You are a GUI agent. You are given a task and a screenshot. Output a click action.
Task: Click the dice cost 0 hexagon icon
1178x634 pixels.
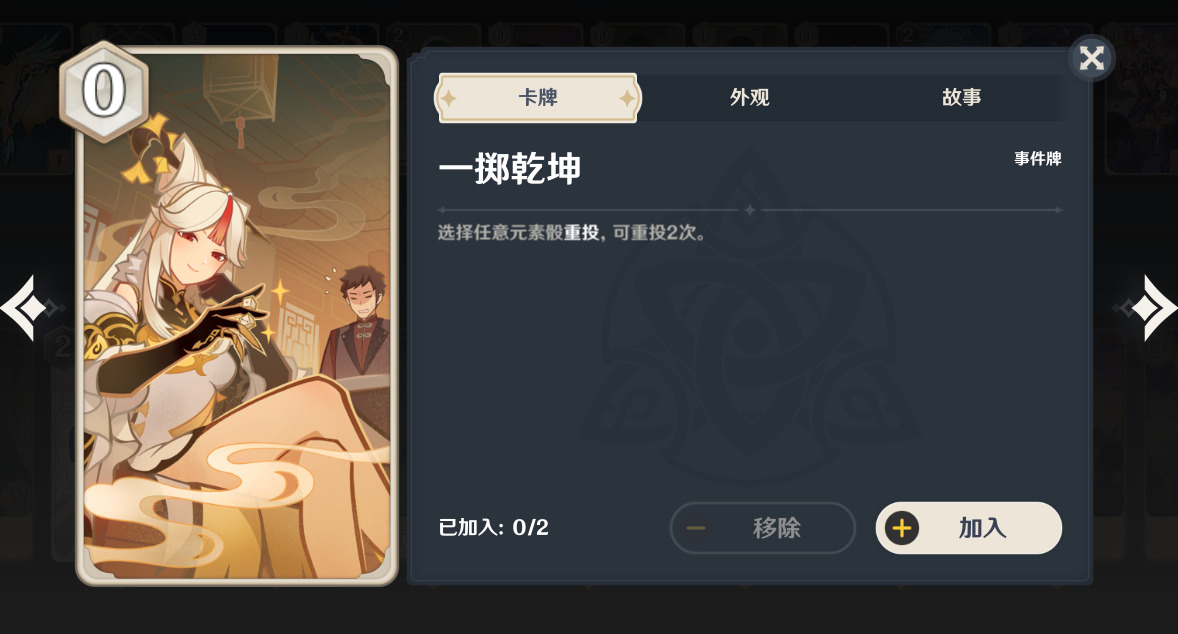104,92
